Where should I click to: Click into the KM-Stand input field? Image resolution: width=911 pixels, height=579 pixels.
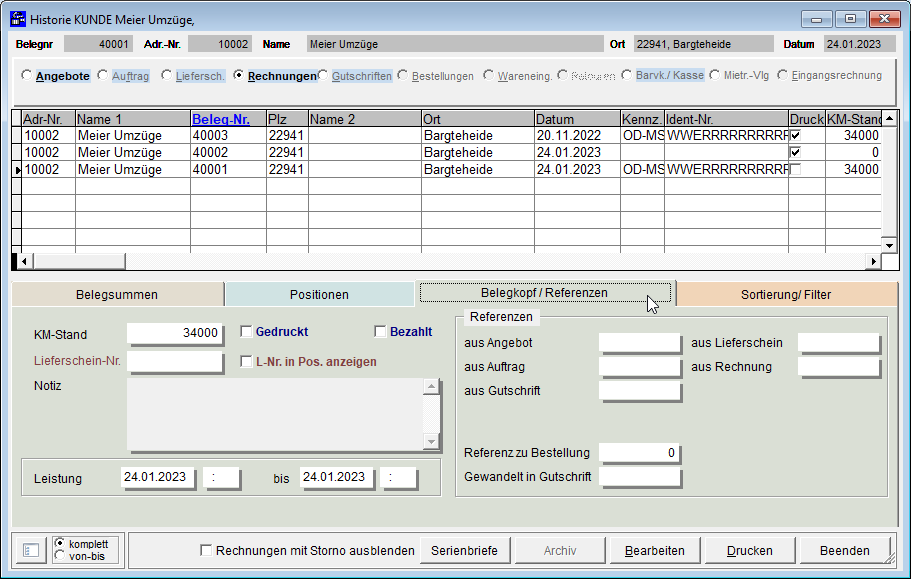(x=174, y=333)
